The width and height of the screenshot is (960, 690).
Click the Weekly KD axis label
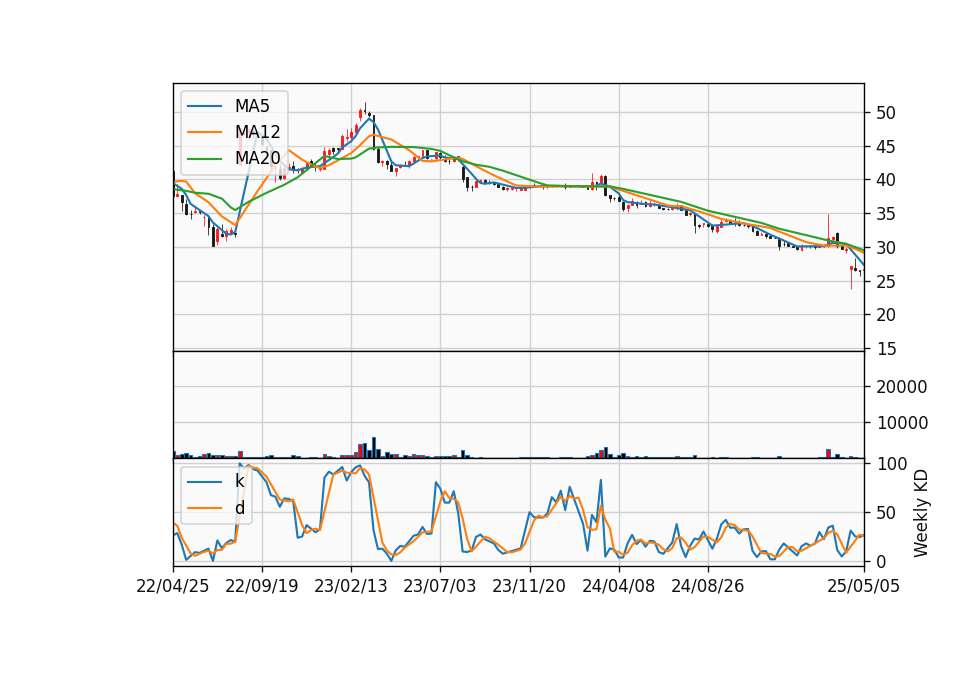(920, 513)
